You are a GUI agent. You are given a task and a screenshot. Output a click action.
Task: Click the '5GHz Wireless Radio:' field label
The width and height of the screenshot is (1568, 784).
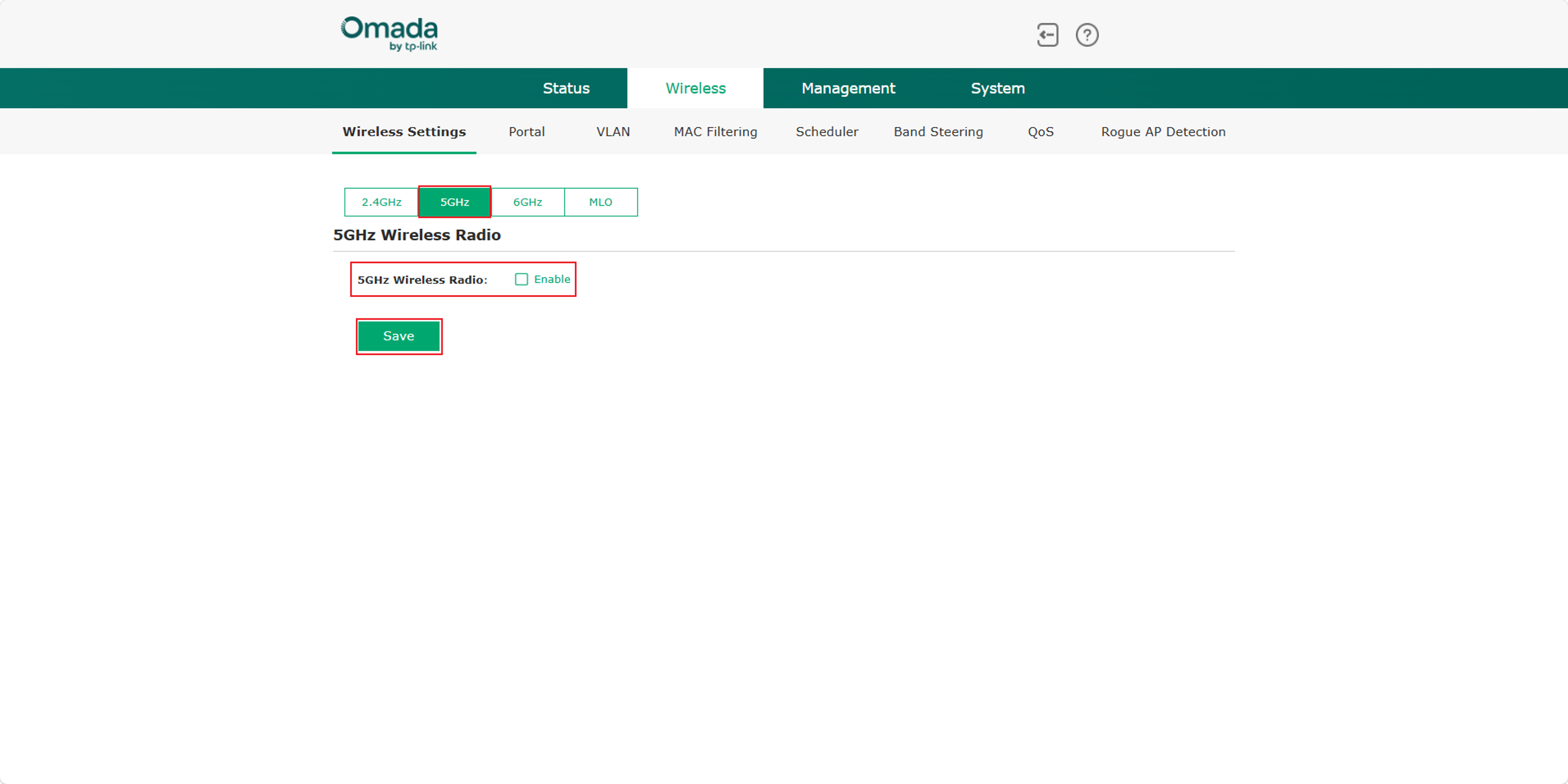[x=423, y=280]
